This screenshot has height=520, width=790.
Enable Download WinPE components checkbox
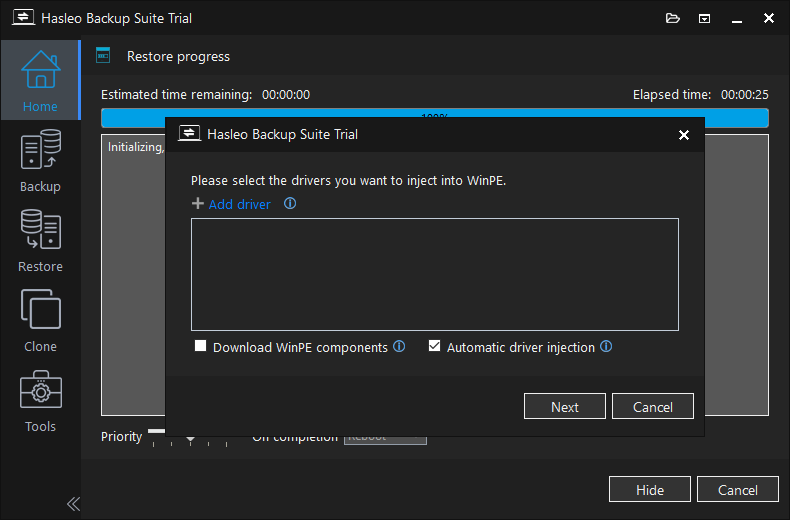pos(201,346)
